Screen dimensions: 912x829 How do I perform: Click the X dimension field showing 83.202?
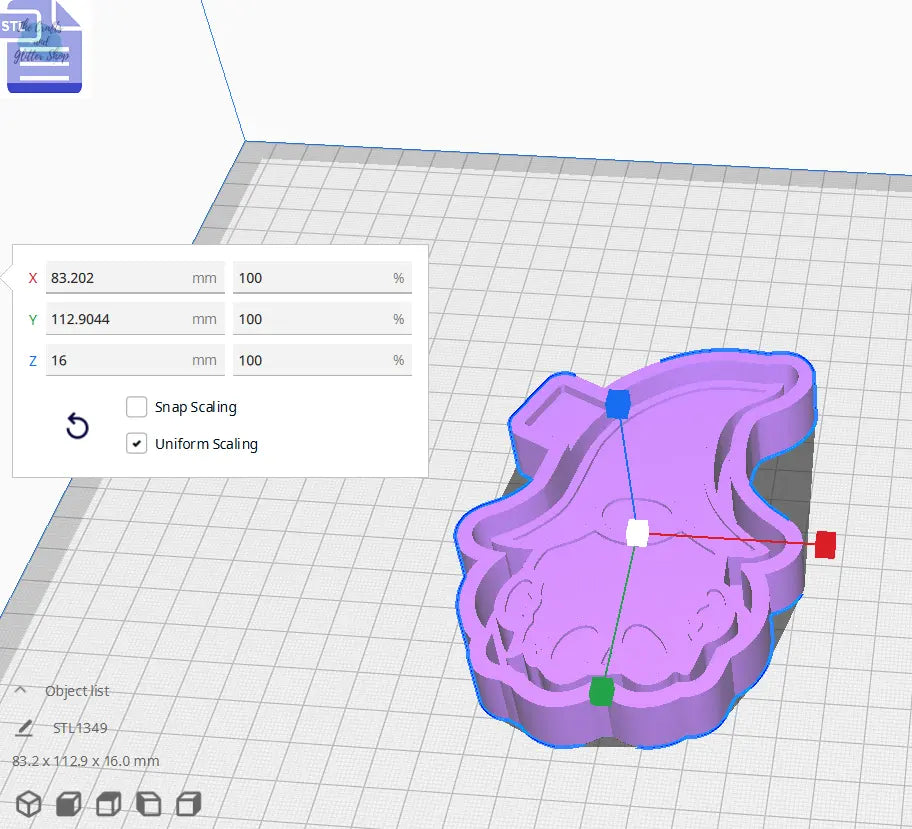(135, 277)
